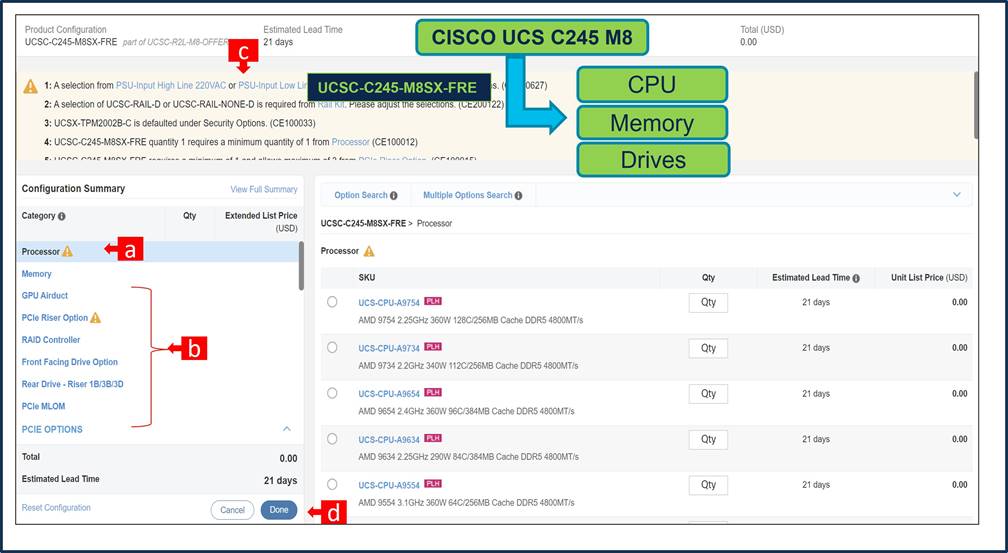
Task: Click the warning icon beside Processor table heading
Action: click(x=369, y=251)
